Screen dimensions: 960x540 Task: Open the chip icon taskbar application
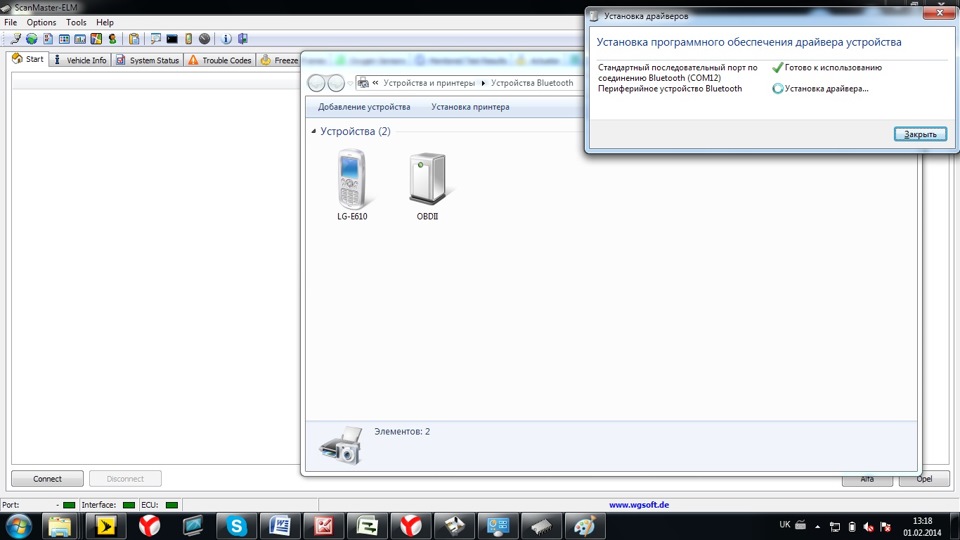(x=541, y=526)
